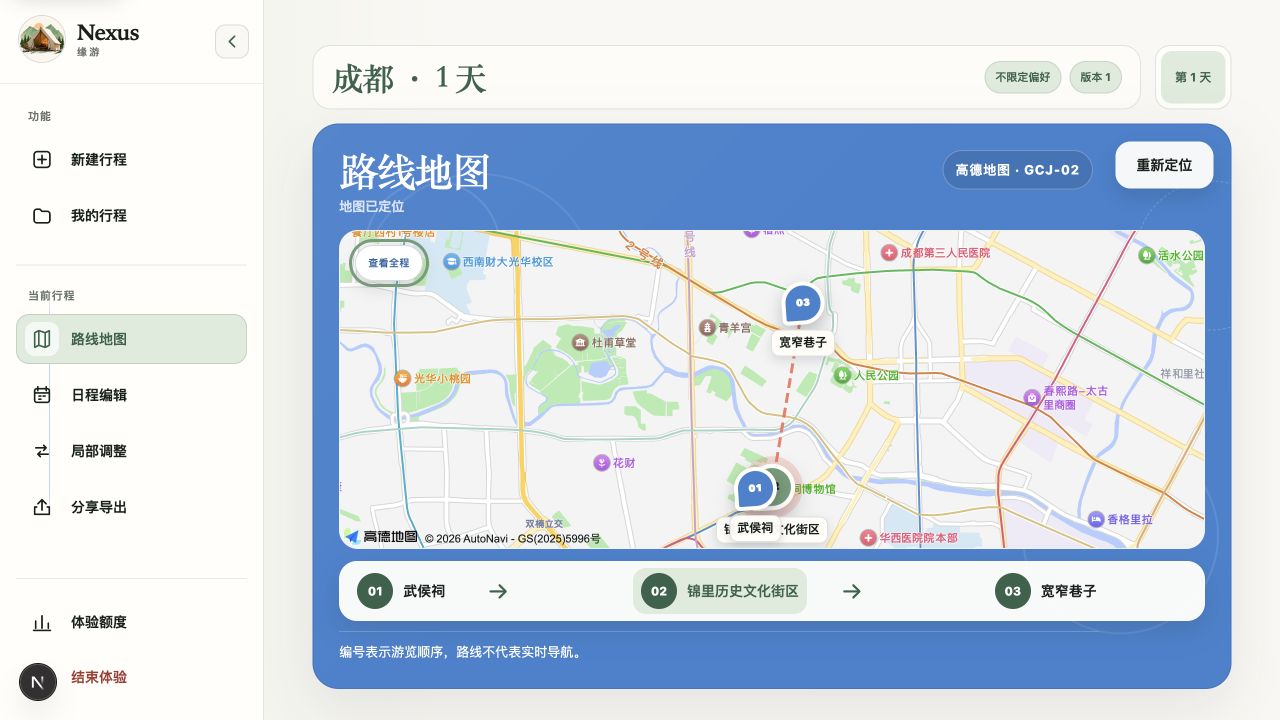Click 结束体验 link

coord(99,677)
